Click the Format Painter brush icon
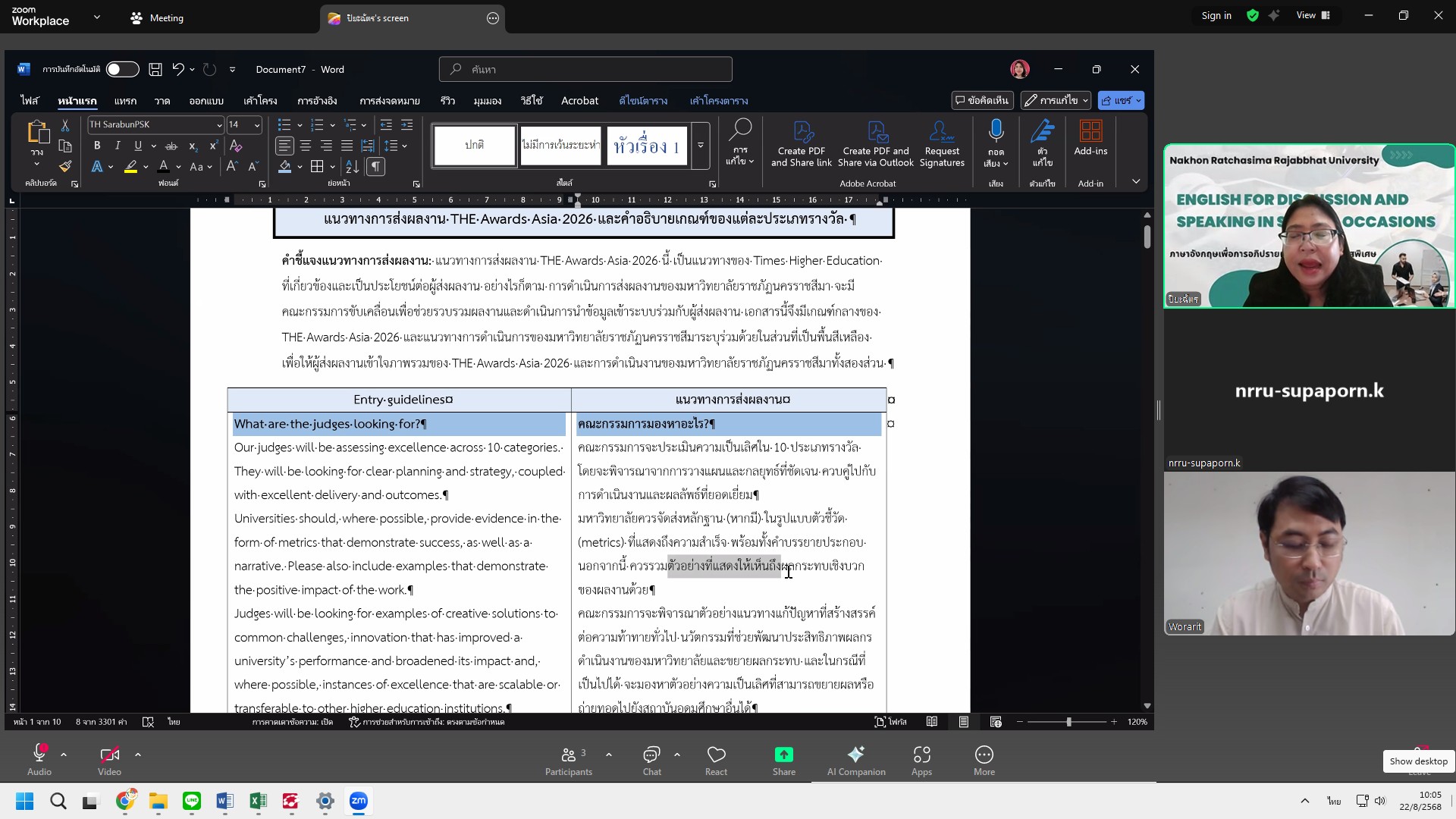This screenshot has width=1456, height=819. 65,166
